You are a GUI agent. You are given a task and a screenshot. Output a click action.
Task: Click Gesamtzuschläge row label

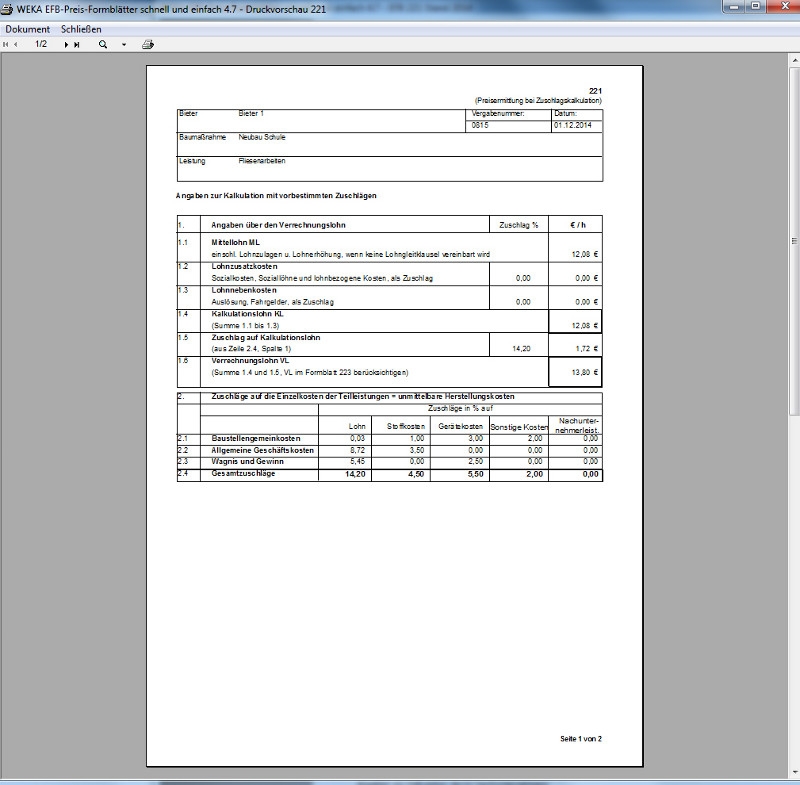[x=243, y=473]
